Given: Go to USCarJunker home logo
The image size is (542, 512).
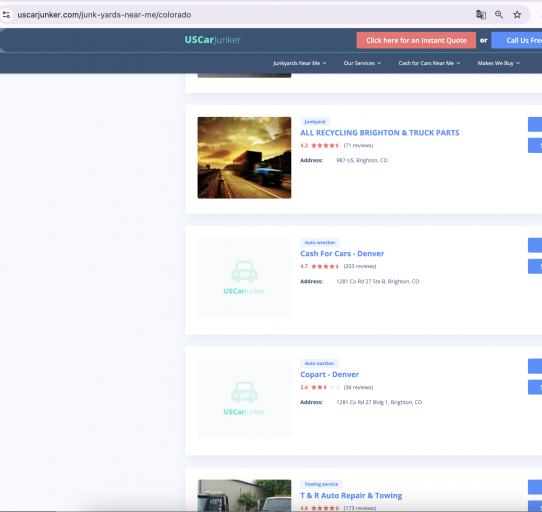Looking at the screenshot, I should pos(213,40).
